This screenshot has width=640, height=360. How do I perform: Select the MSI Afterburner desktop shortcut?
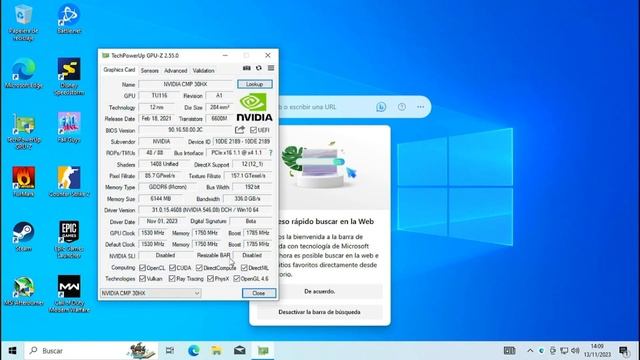pos(24,291)
